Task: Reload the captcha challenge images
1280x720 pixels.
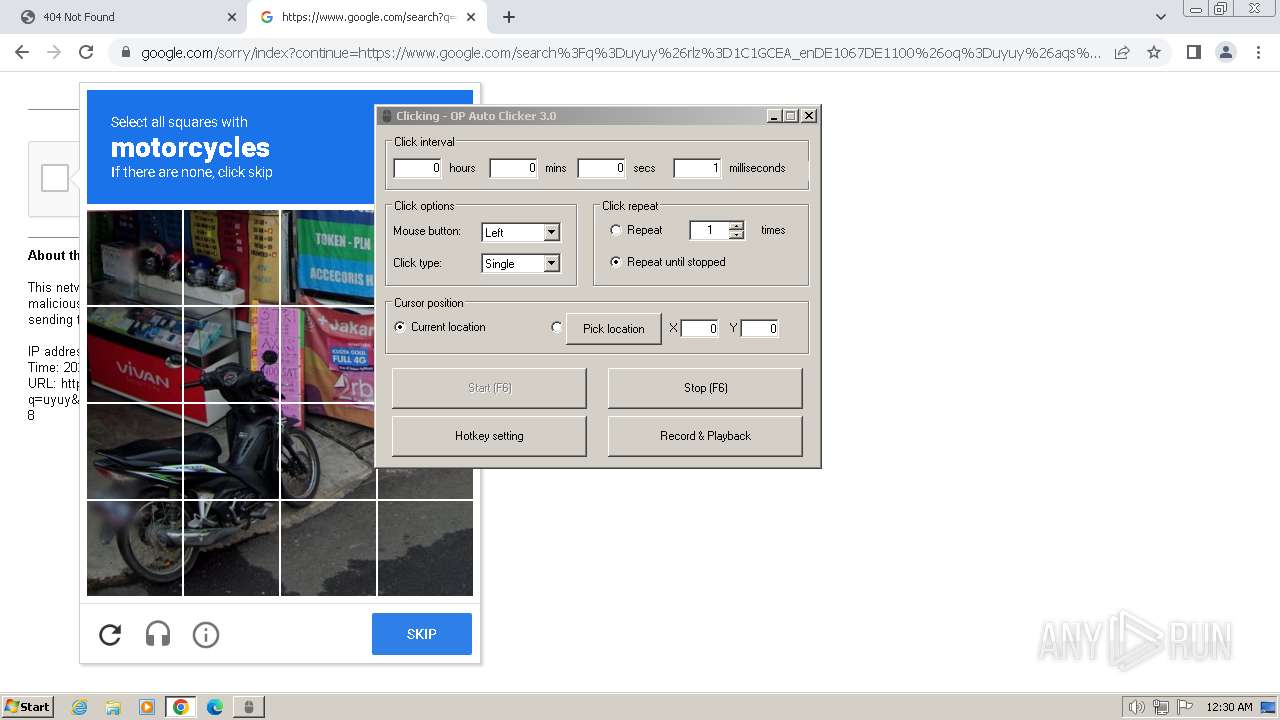Action: pos(110,634)
